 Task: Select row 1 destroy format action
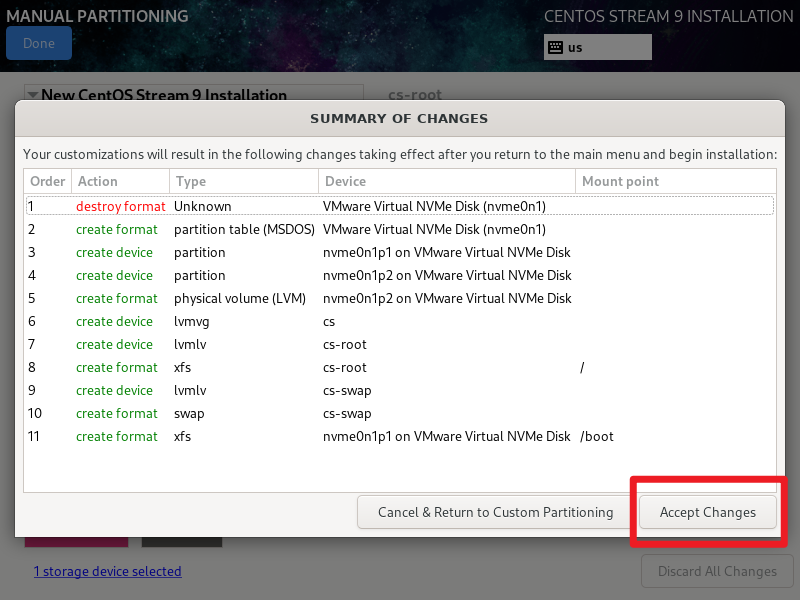tap(400, 206)
